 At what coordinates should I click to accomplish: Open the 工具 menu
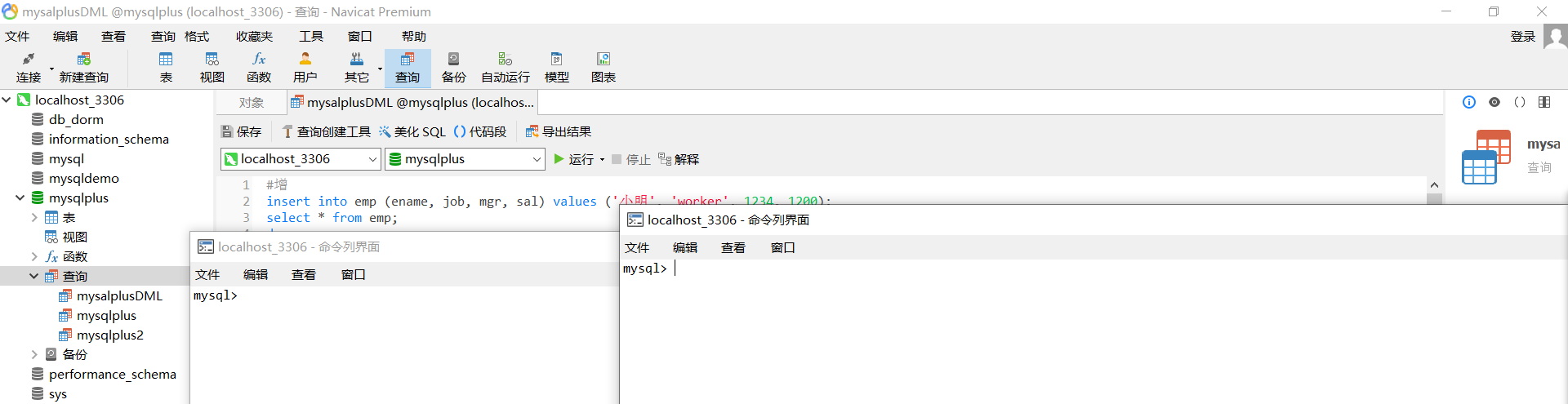pyautogui.click(x=311, y=36)
